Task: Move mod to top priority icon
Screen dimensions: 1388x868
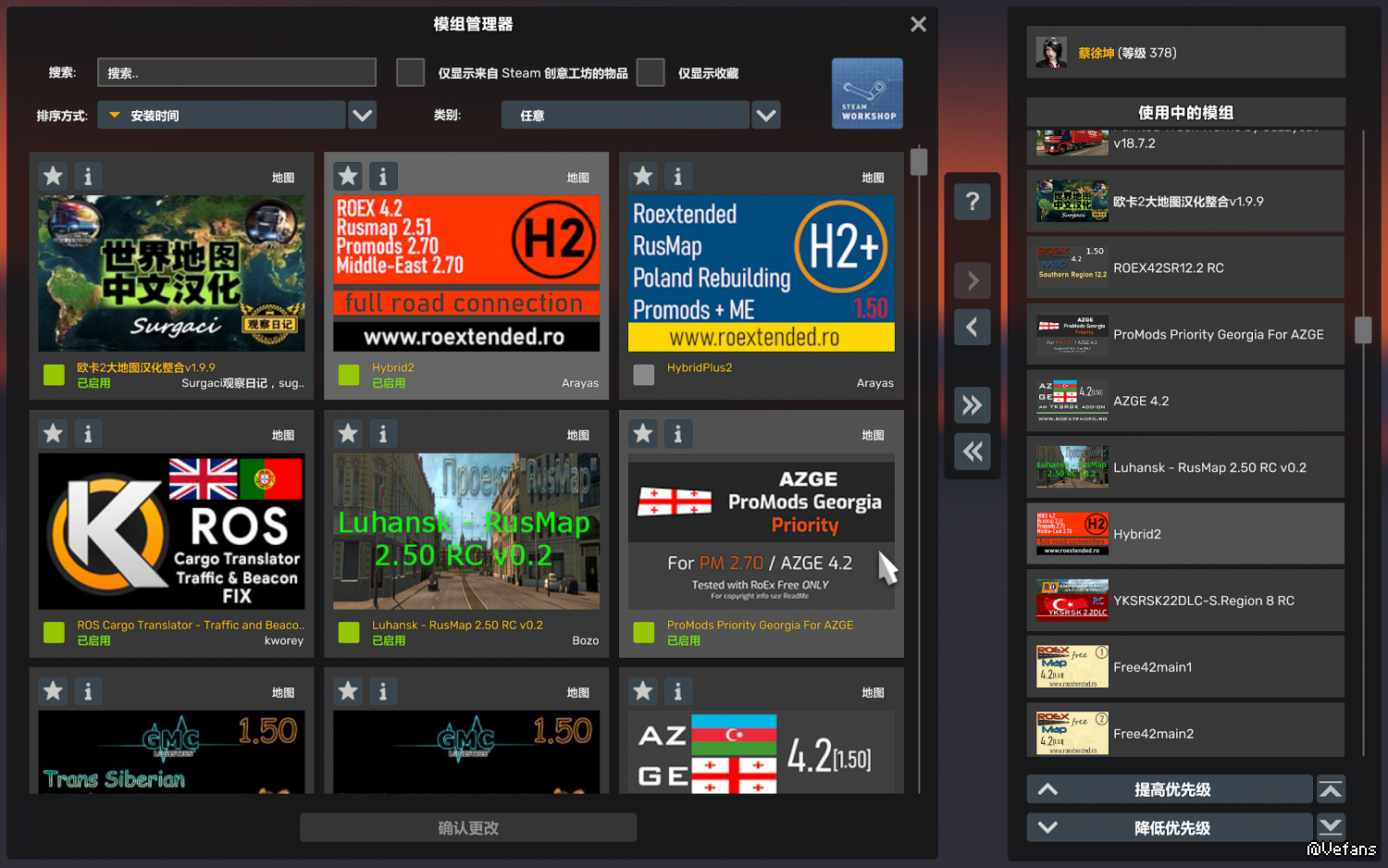Action: 1331,789
